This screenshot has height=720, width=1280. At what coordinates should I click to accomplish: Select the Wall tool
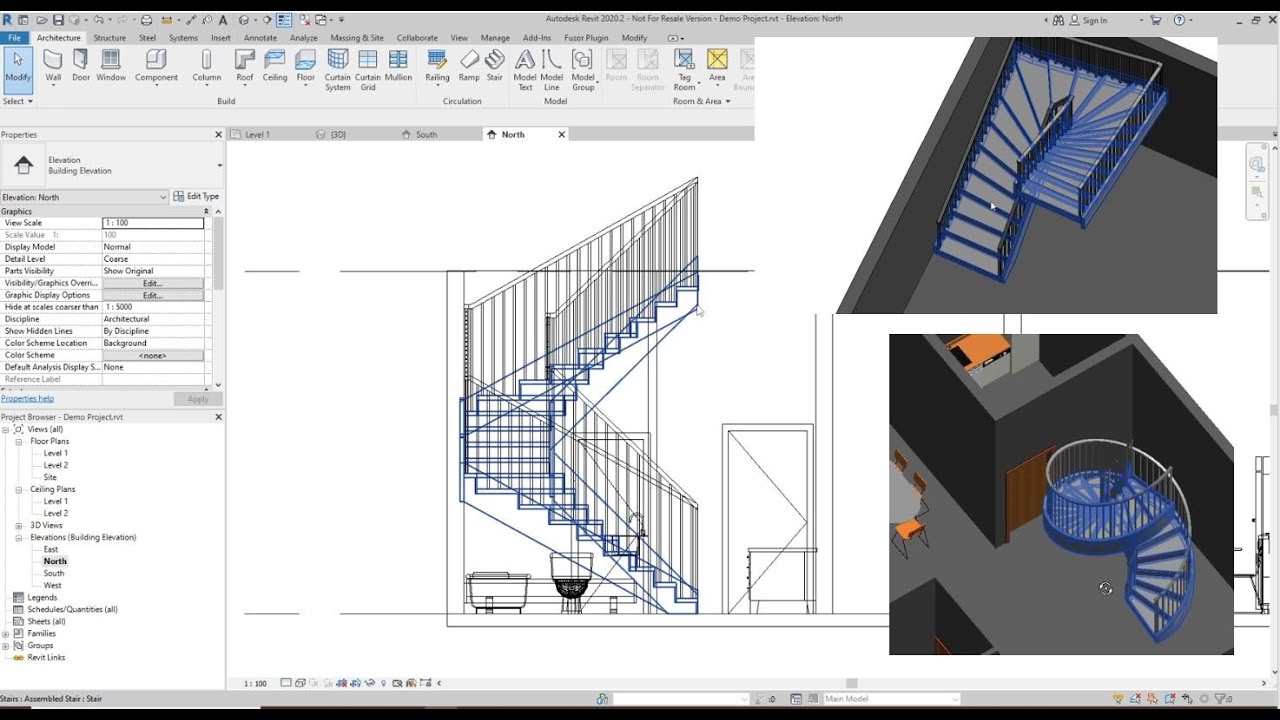53,66
